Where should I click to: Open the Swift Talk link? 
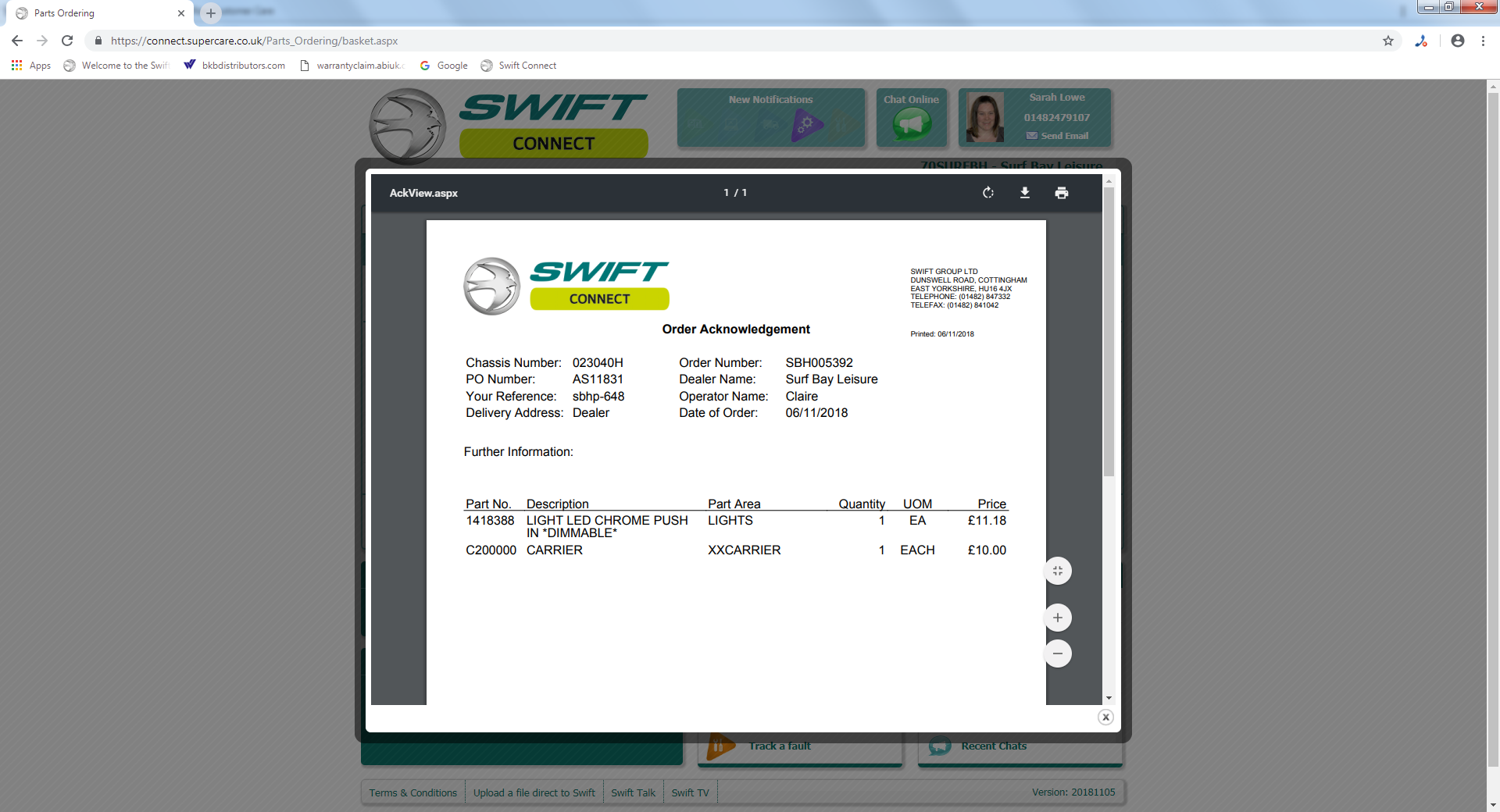click(x=634, y=792)
